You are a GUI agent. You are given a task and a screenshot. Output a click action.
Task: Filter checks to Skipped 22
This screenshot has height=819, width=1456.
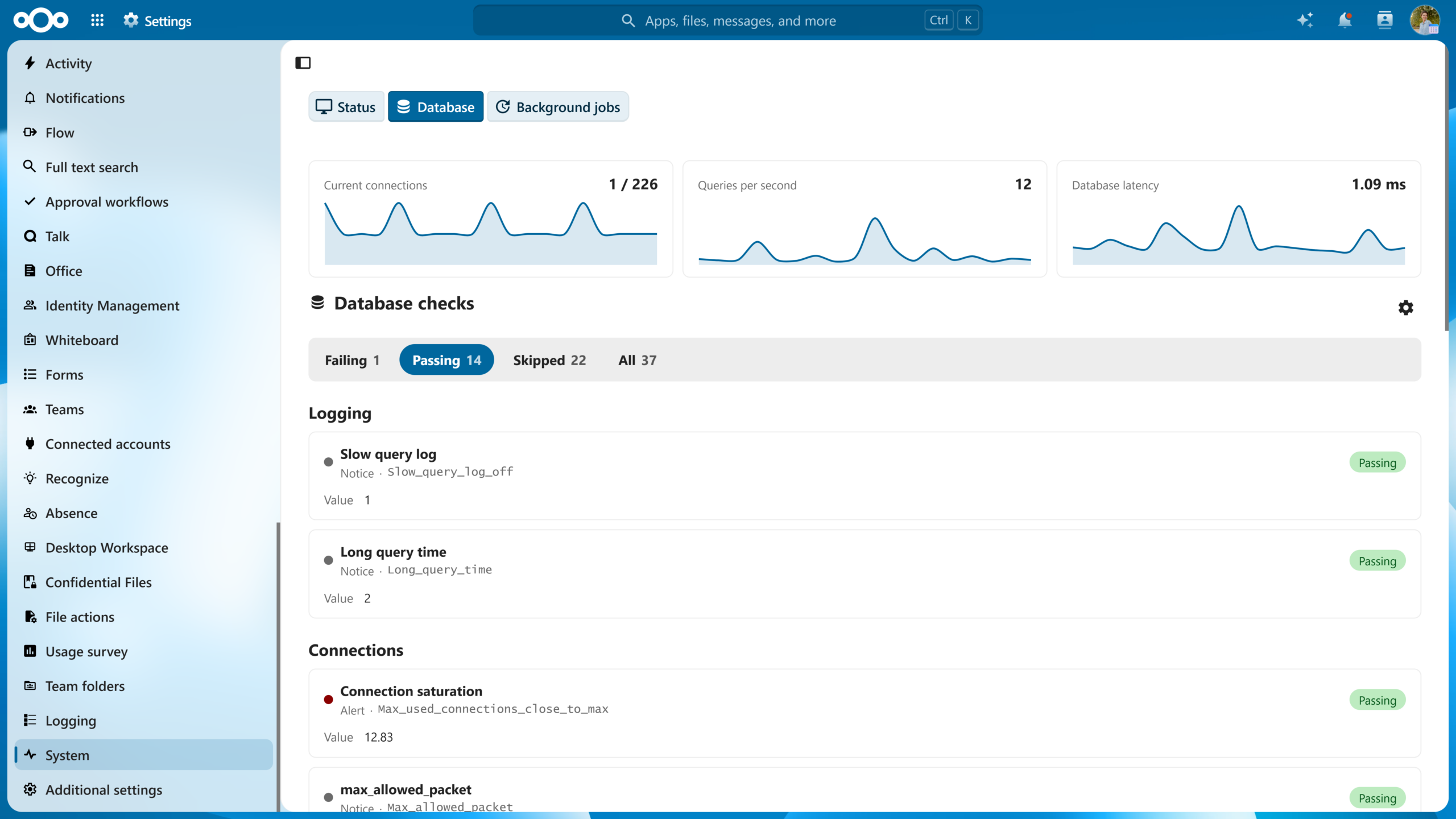[549, 360]
